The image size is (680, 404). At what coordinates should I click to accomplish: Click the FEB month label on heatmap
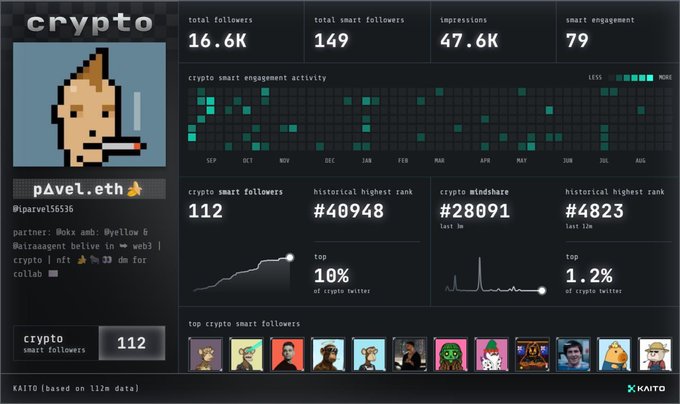(x=403, y=161)
